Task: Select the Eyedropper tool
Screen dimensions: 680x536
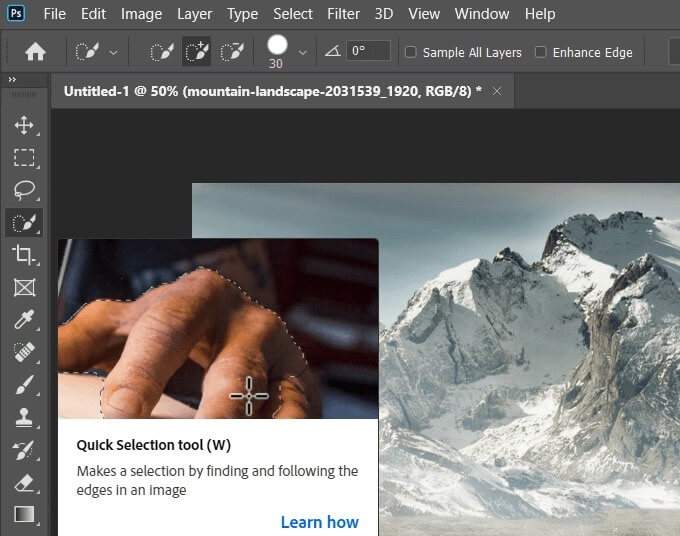Action: coord(24,320)
